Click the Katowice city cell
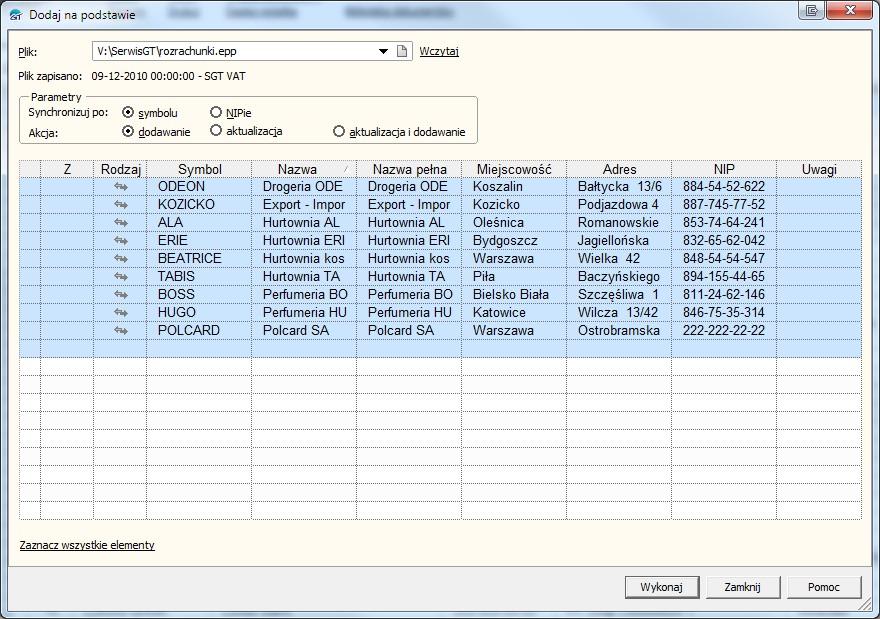This screenshot has width=880, height=619. 514,312
